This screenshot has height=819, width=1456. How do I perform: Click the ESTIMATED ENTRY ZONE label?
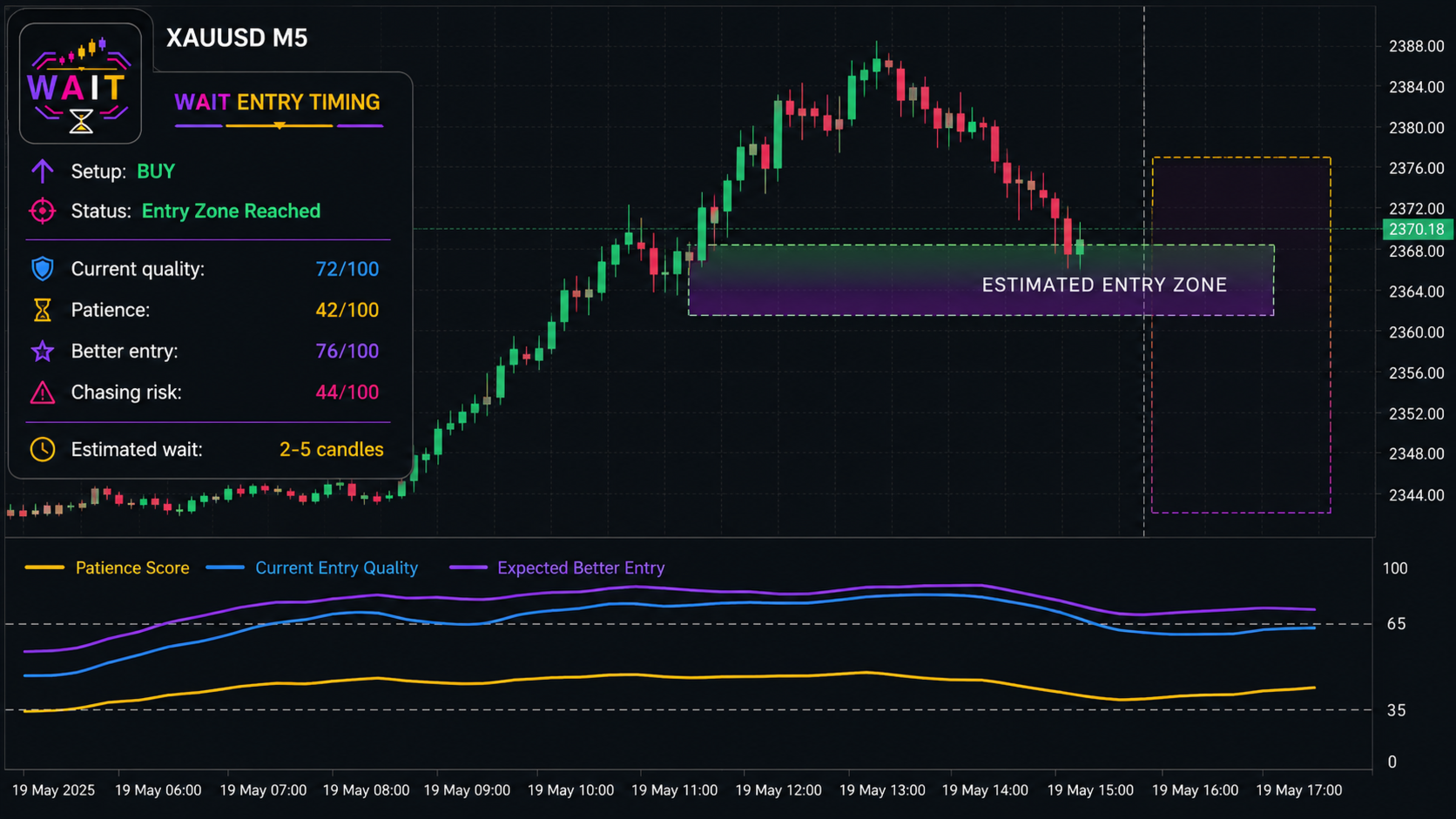[x=1104, y=285]
